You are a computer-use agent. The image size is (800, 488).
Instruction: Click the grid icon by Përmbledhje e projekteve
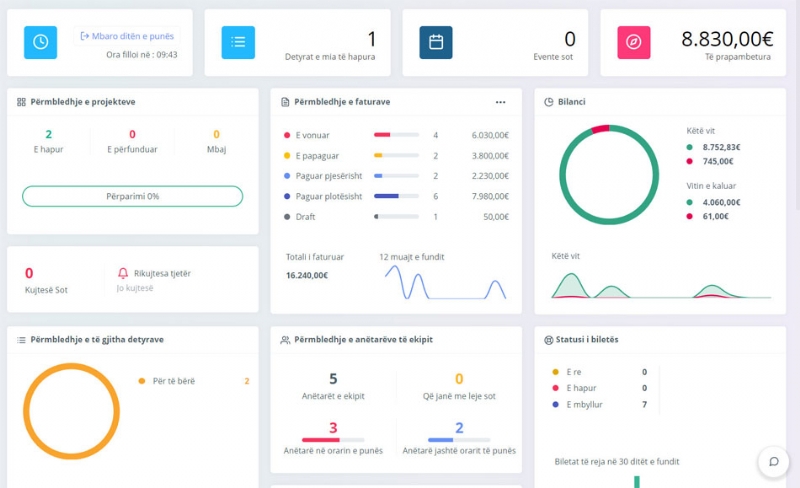click(22, 102)
